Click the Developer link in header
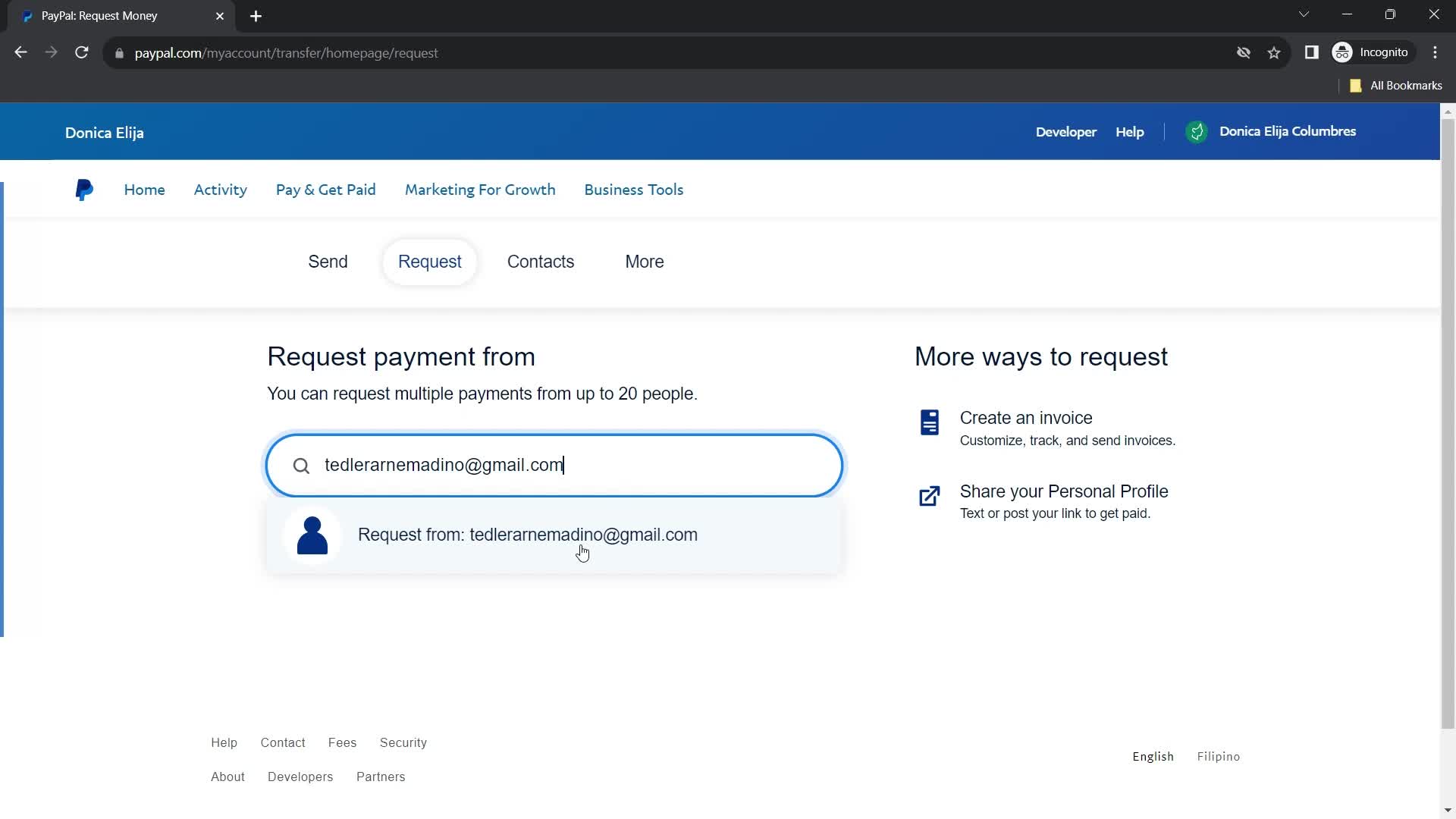1456x819 pixels. pos(1066,132)
